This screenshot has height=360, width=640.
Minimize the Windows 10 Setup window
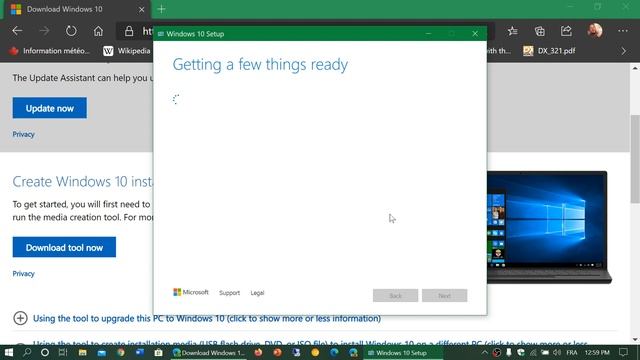428,34
